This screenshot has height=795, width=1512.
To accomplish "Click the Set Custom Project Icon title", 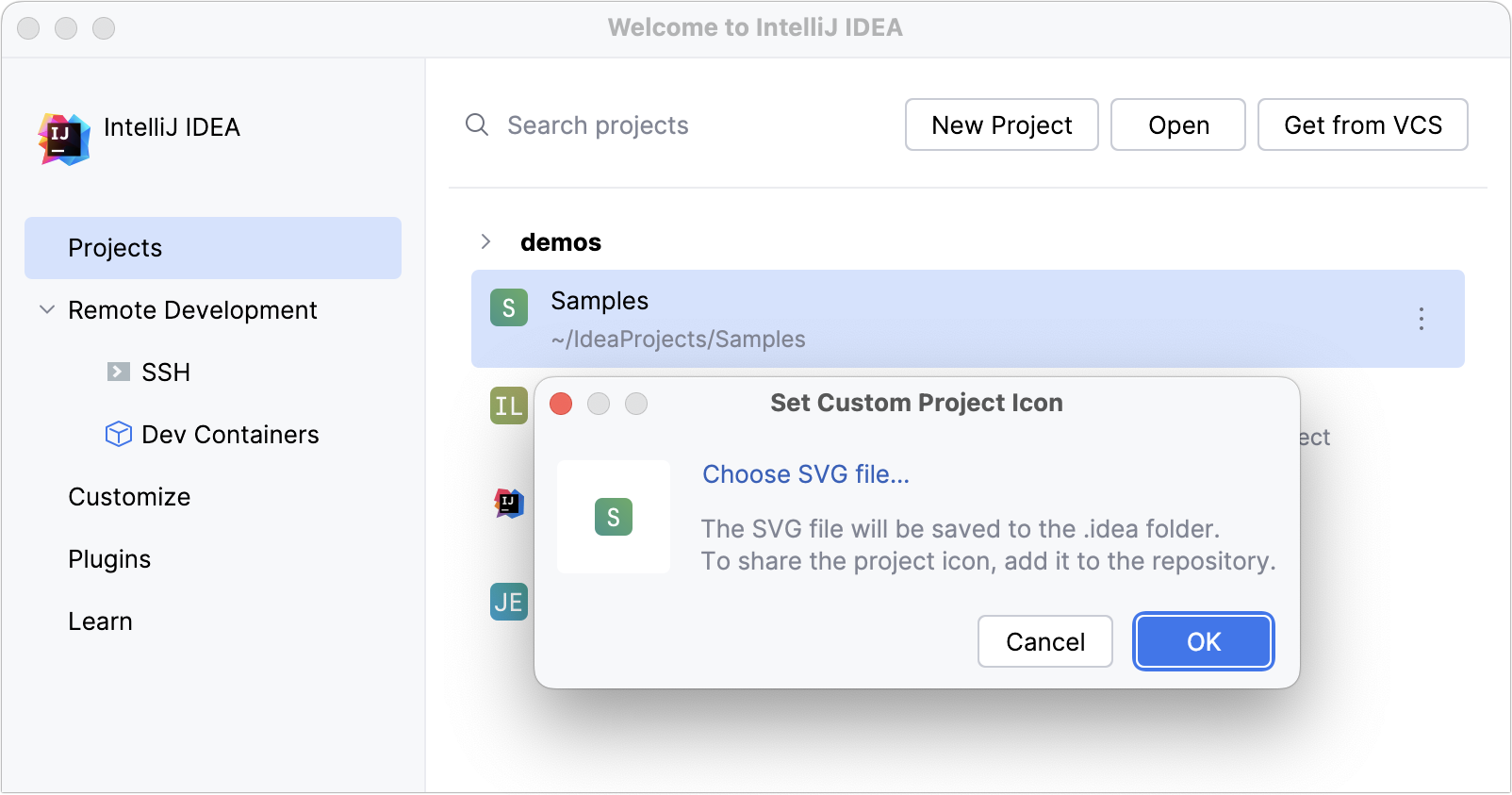I will [916, 403].
